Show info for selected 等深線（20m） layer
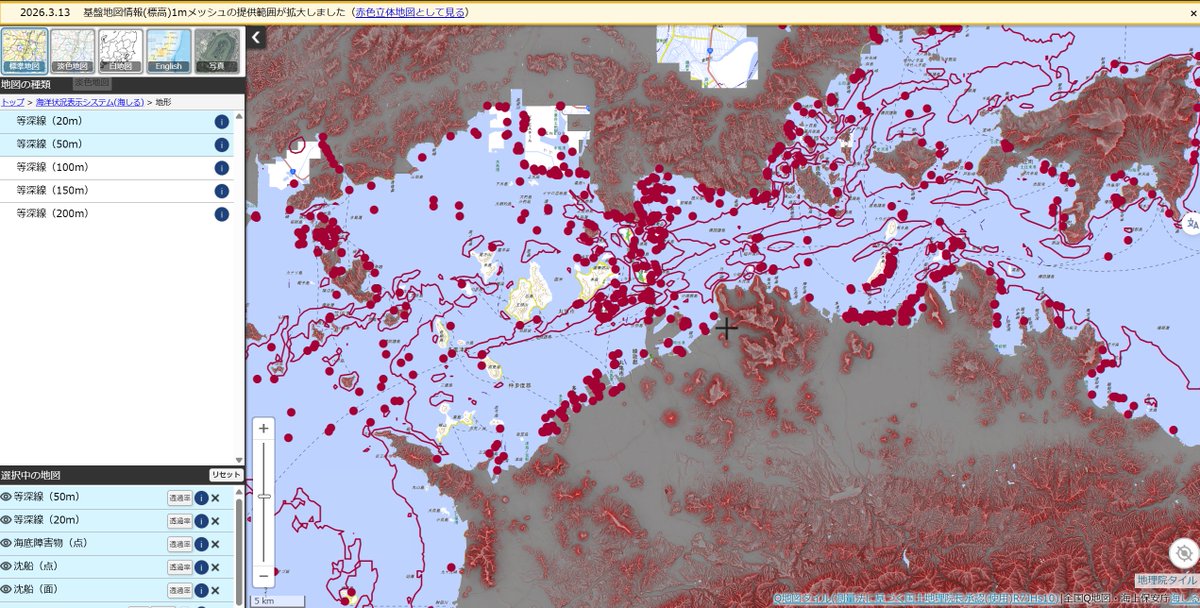 pyautogui.click(x=201, y=521)
